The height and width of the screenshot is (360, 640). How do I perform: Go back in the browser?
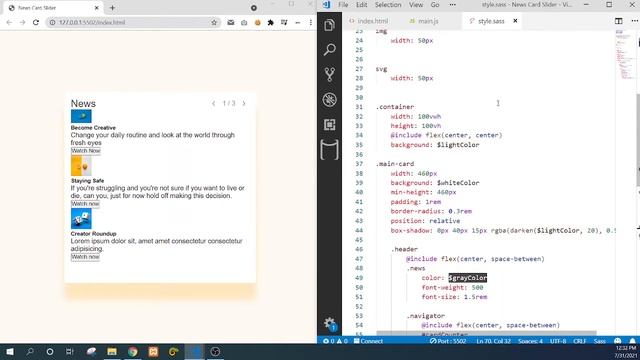tap(9, 22)
